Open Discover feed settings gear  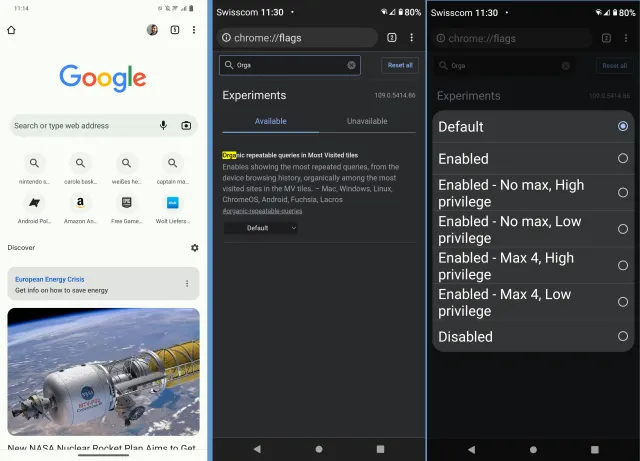point(195,247)
